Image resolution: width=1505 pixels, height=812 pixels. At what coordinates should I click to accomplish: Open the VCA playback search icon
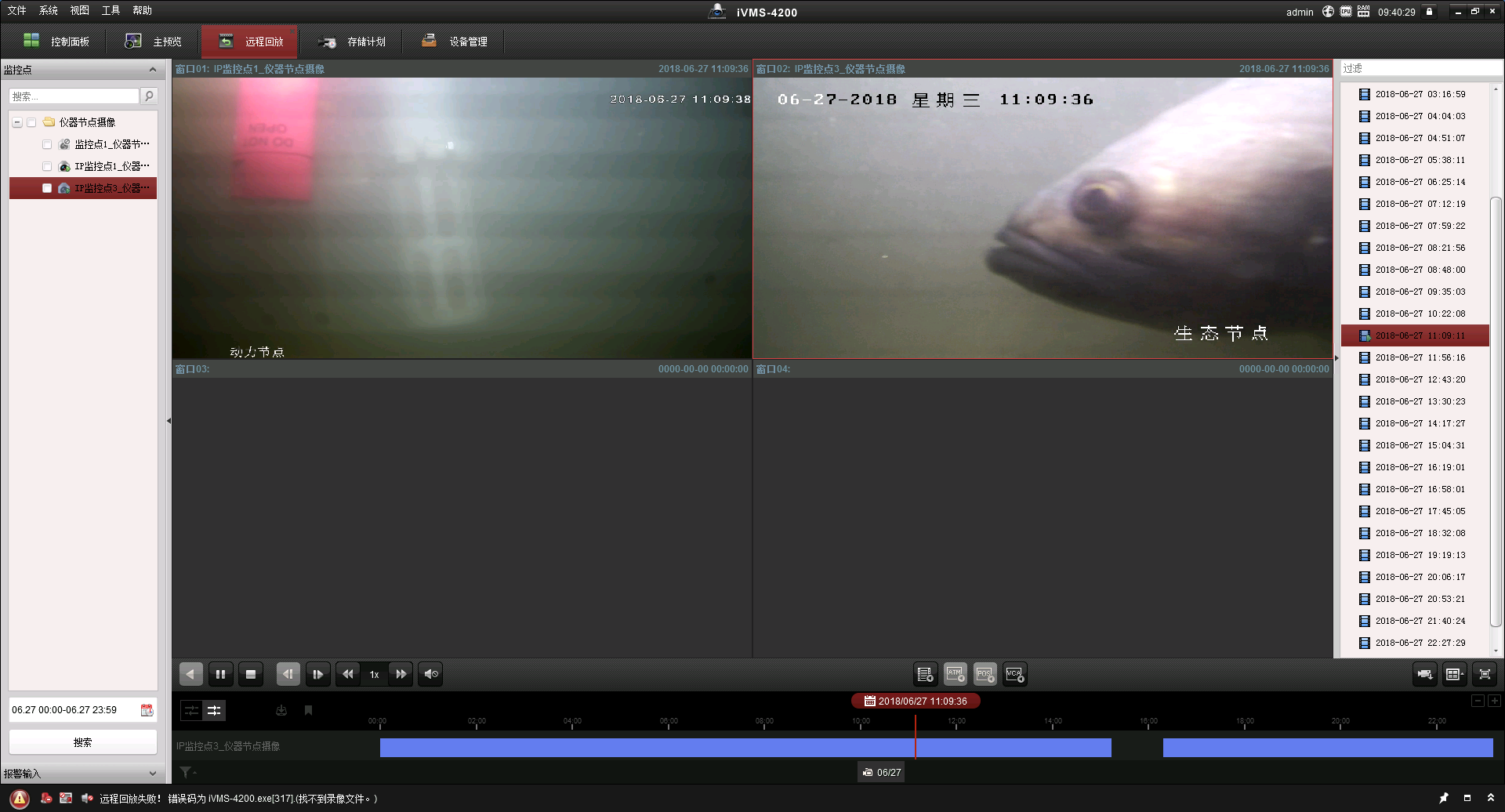[1015, 674]
